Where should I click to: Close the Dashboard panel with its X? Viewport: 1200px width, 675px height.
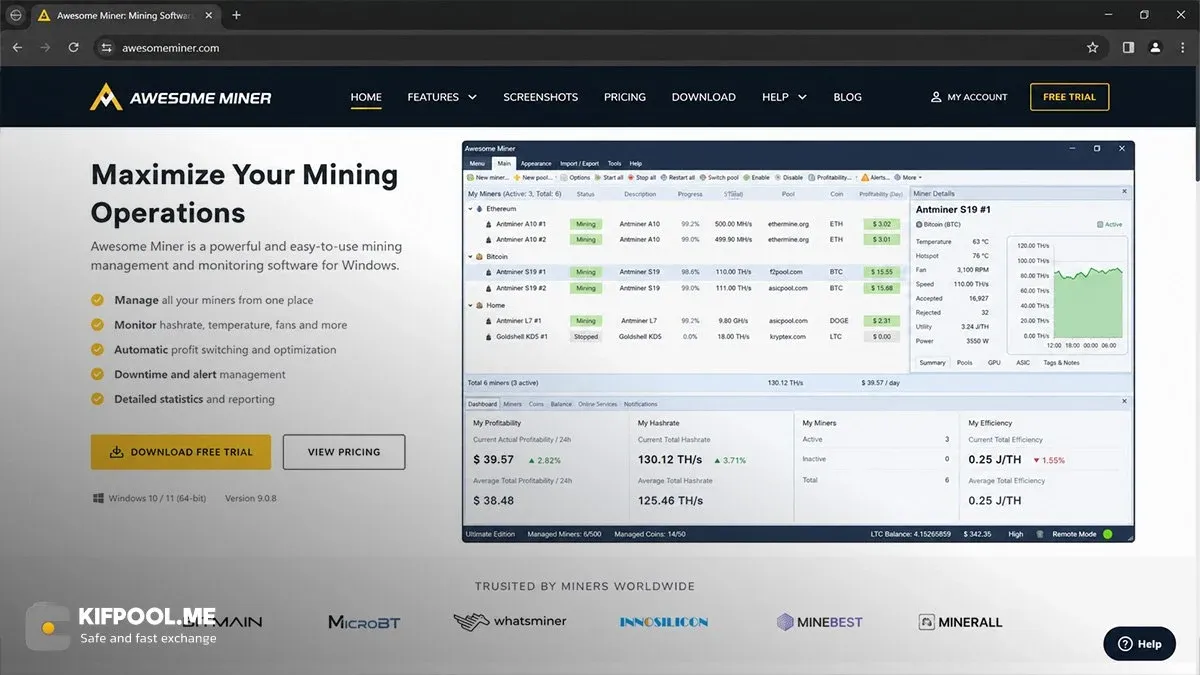point(1124,403)
